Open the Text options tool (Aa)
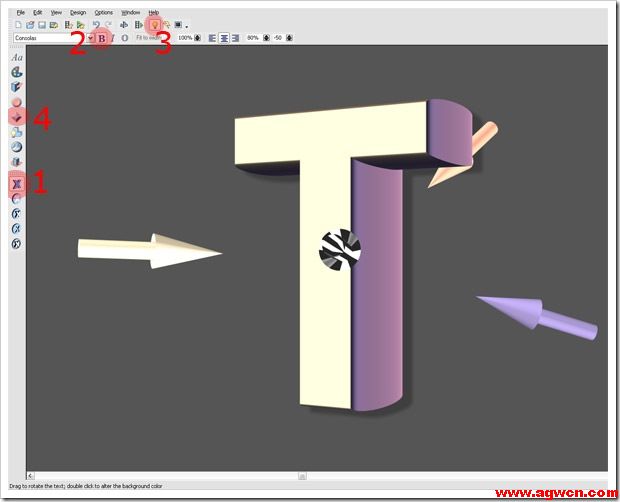This screenshot has height=502, width=620. tap(17, 57)
